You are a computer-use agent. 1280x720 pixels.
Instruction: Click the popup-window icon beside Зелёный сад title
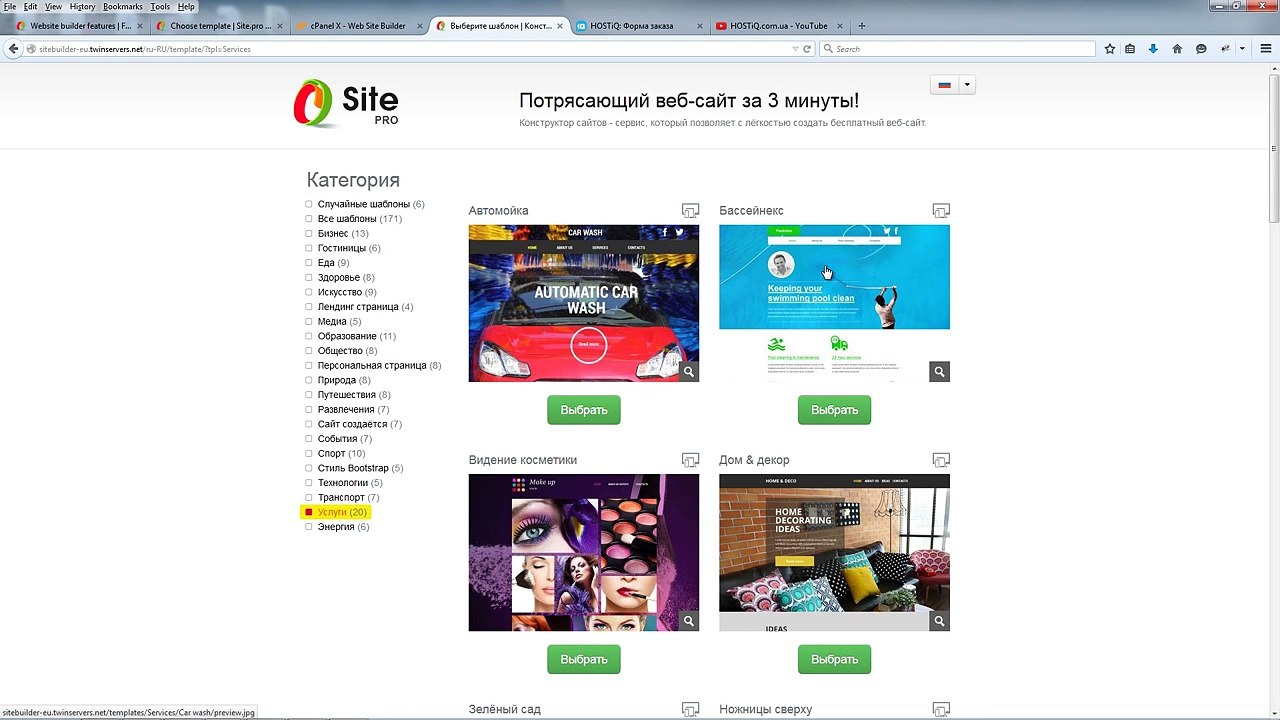pyautogui.click(x=690, y=709)
